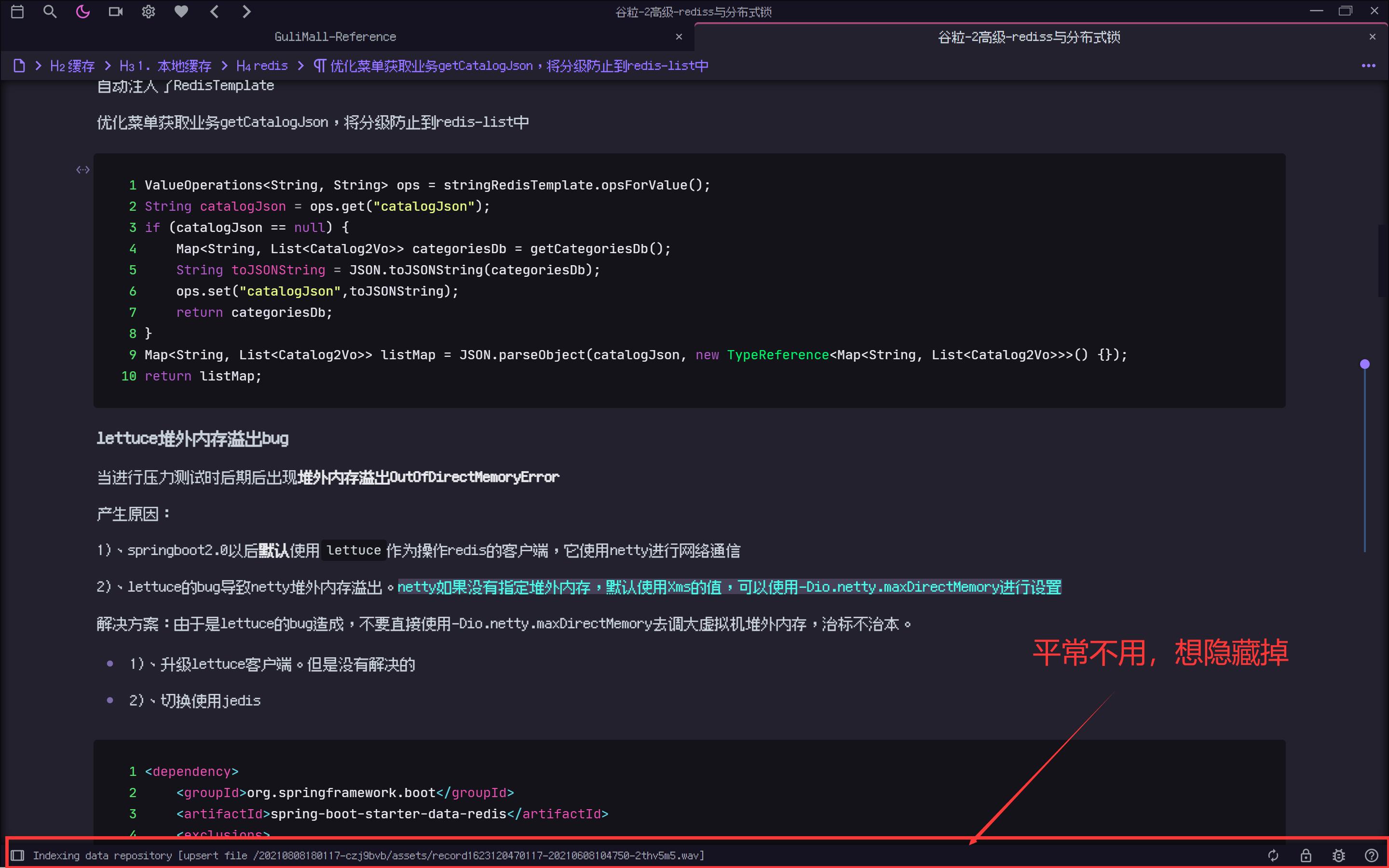Viewport: 1389px width, 868px height.
Task: Click the heart sponsor icon
Action: coord(181,12)
